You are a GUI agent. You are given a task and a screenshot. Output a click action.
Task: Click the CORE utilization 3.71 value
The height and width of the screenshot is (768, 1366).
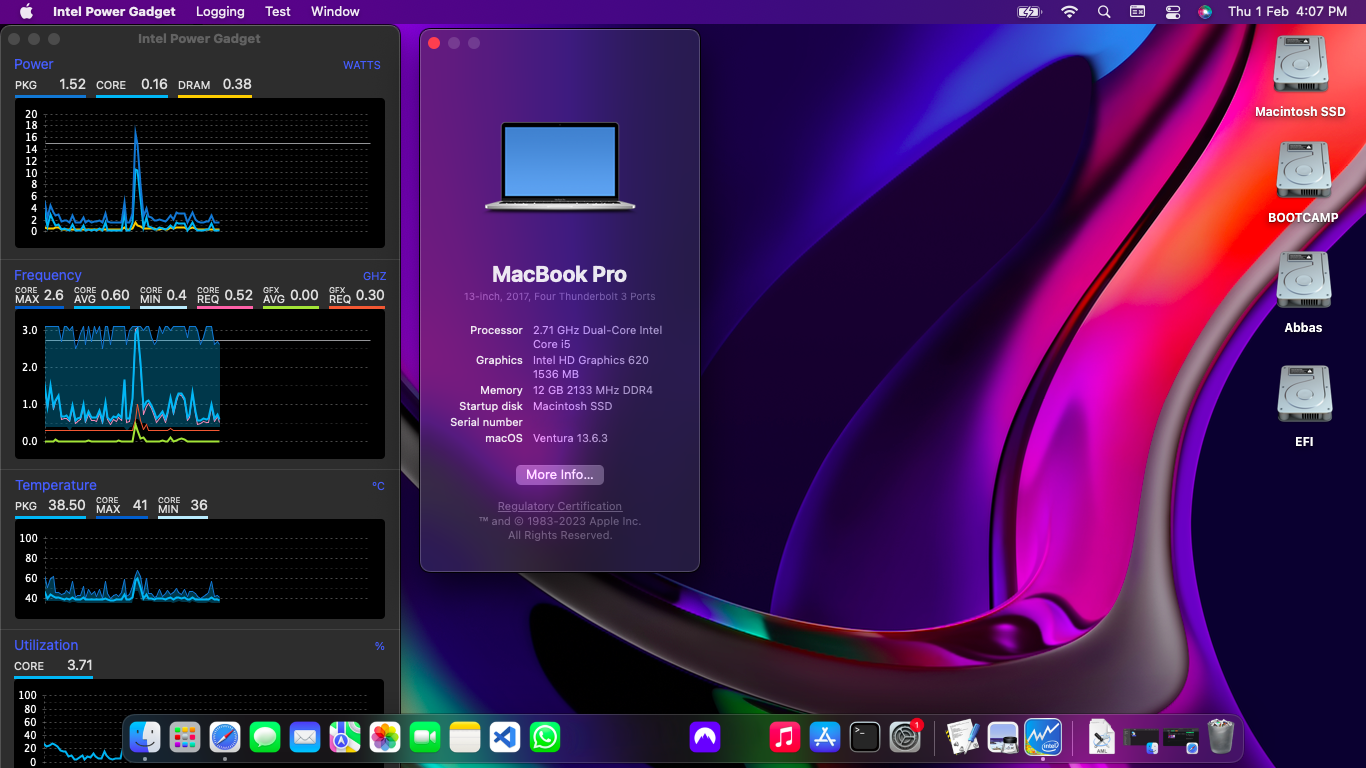tap(80, 665)
